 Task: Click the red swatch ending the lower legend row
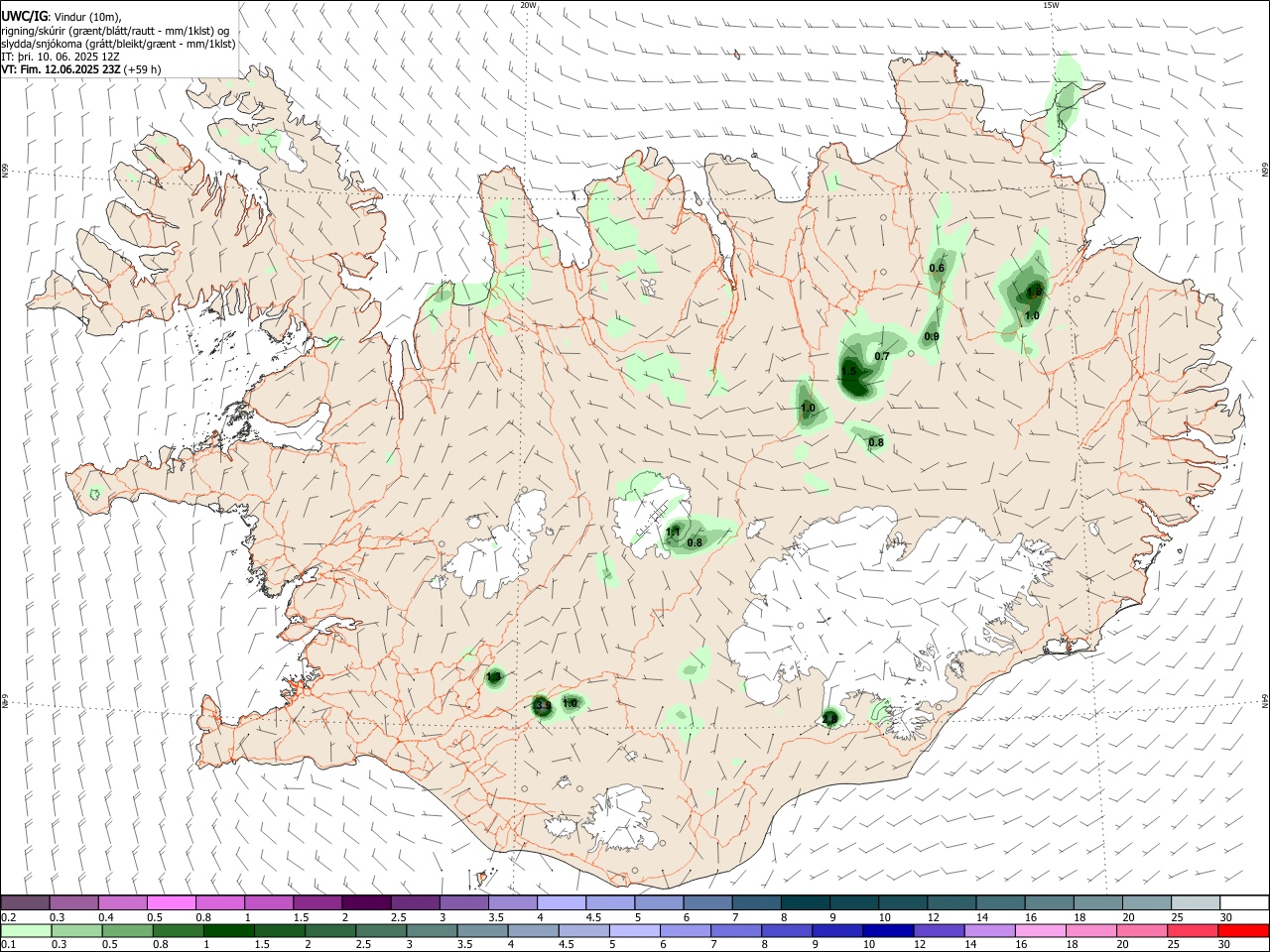pyautogui.click(x=1244, y=930)
